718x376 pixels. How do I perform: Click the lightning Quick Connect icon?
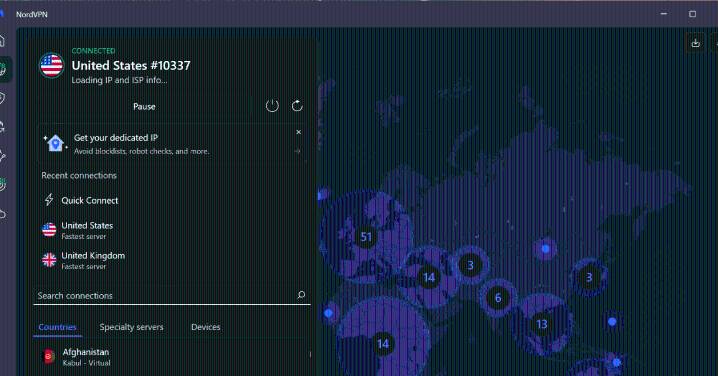coord(49,200)
